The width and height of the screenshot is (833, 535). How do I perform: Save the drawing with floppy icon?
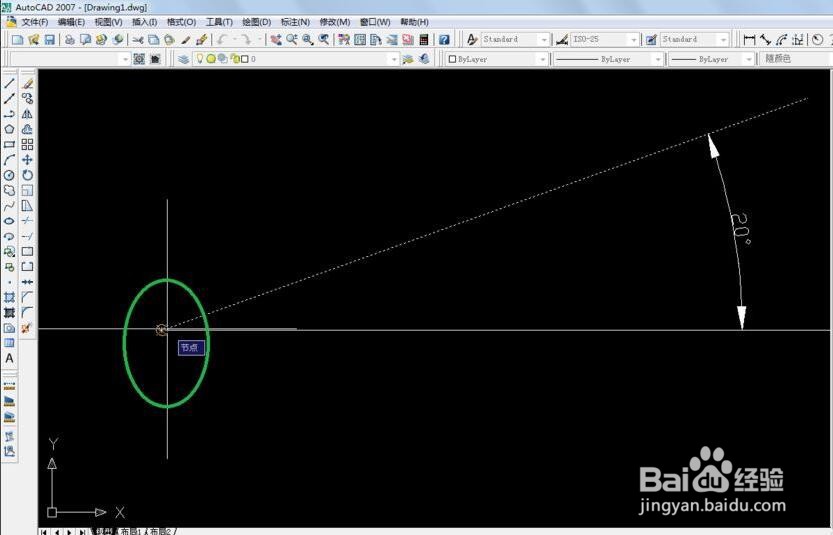pyautogui.click(x=49, y=40)
